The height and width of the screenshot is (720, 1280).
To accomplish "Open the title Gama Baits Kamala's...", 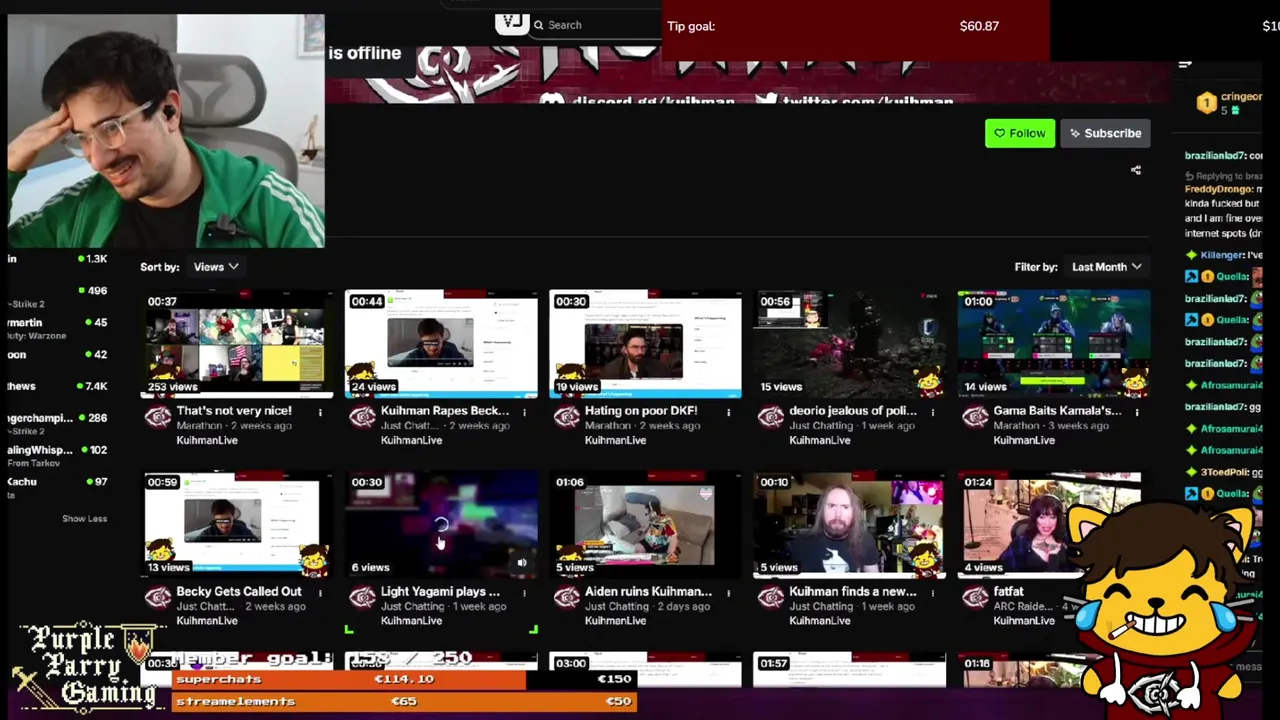I will pos(1057,411).
